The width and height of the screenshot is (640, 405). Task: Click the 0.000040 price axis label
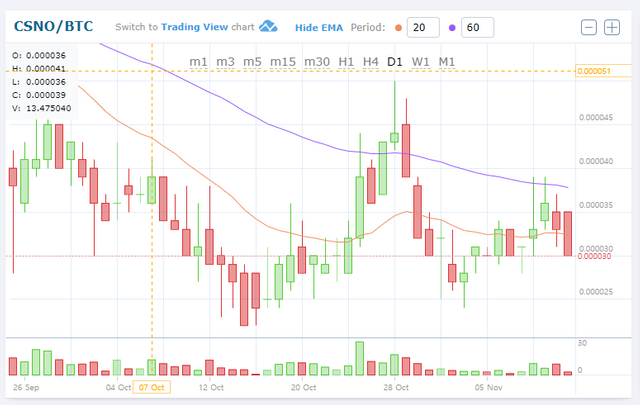(596, 161)
